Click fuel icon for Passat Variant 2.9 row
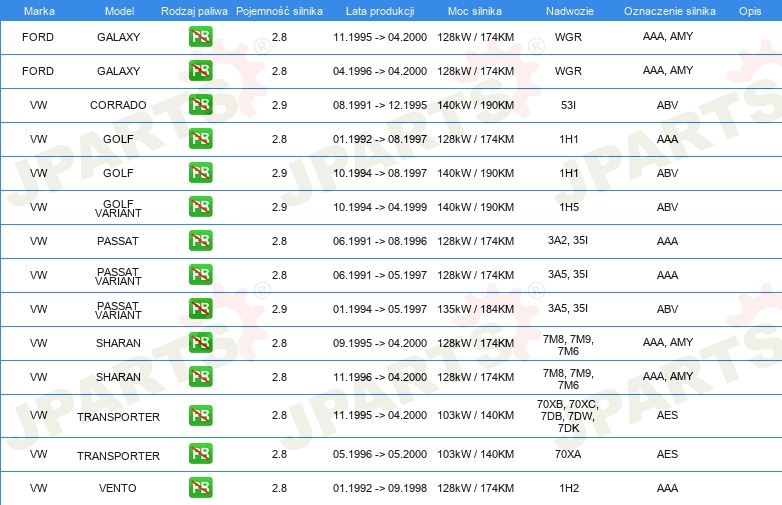Viewport: 782px width, 505px height. (x=200, y=308)
